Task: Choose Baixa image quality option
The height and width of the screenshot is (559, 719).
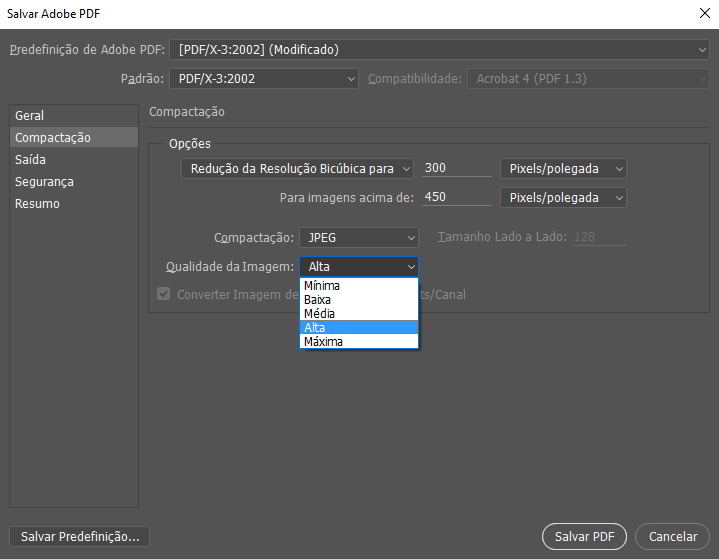Action: tap(318, 300)
